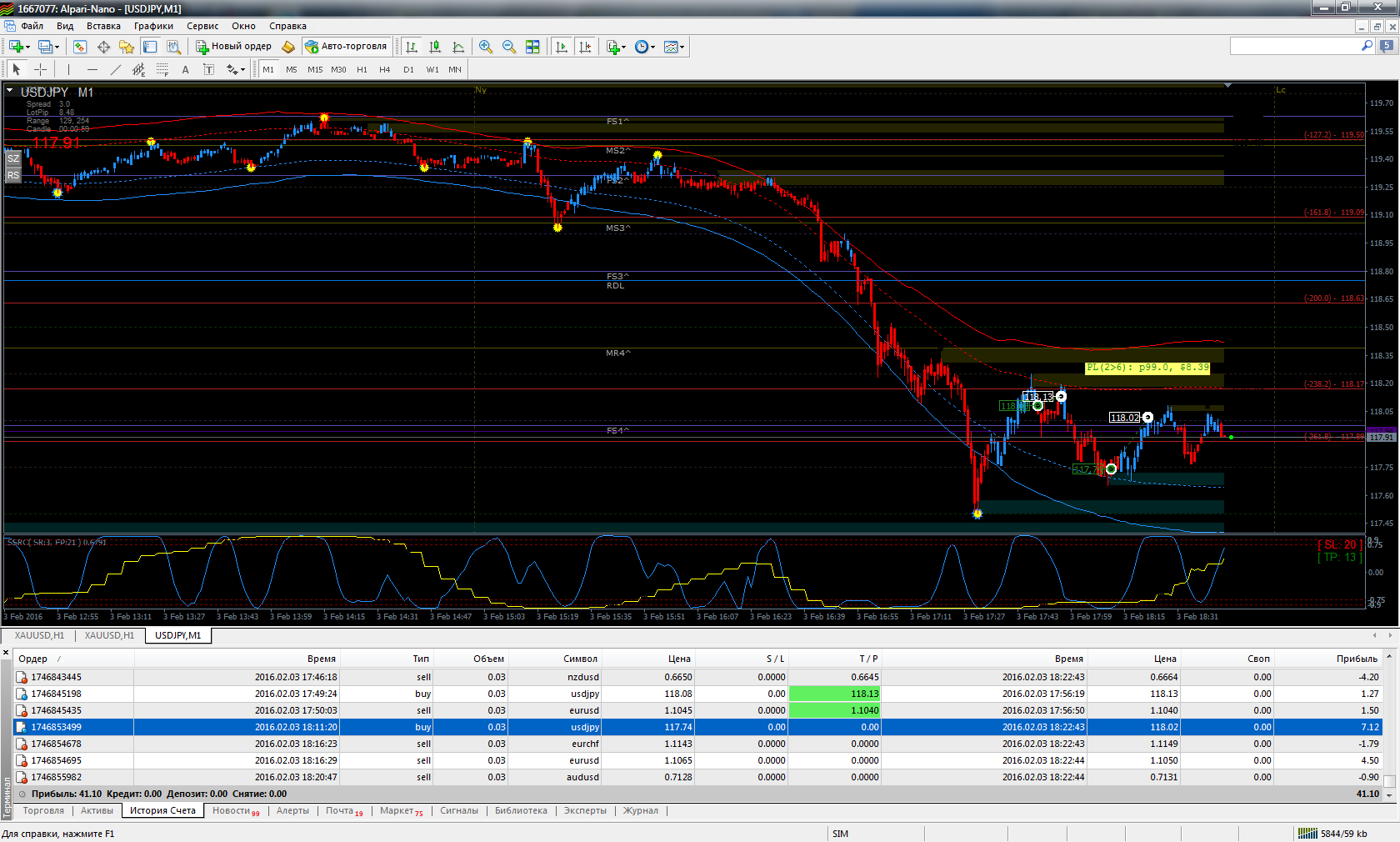Click the zoom in magnifier icon

[x=486, y=47]
